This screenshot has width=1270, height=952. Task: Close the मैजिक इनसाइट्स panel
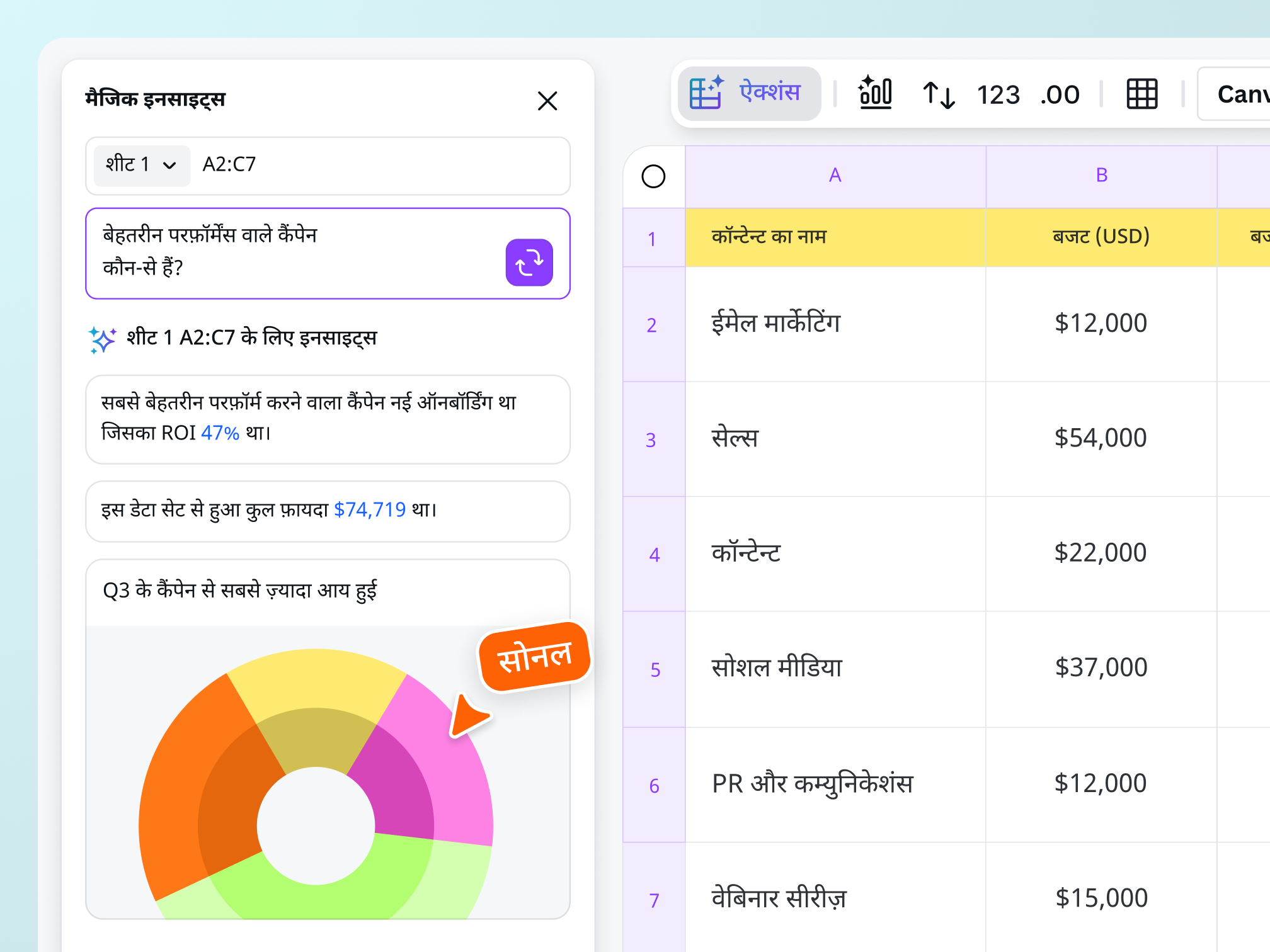[547, 101]
